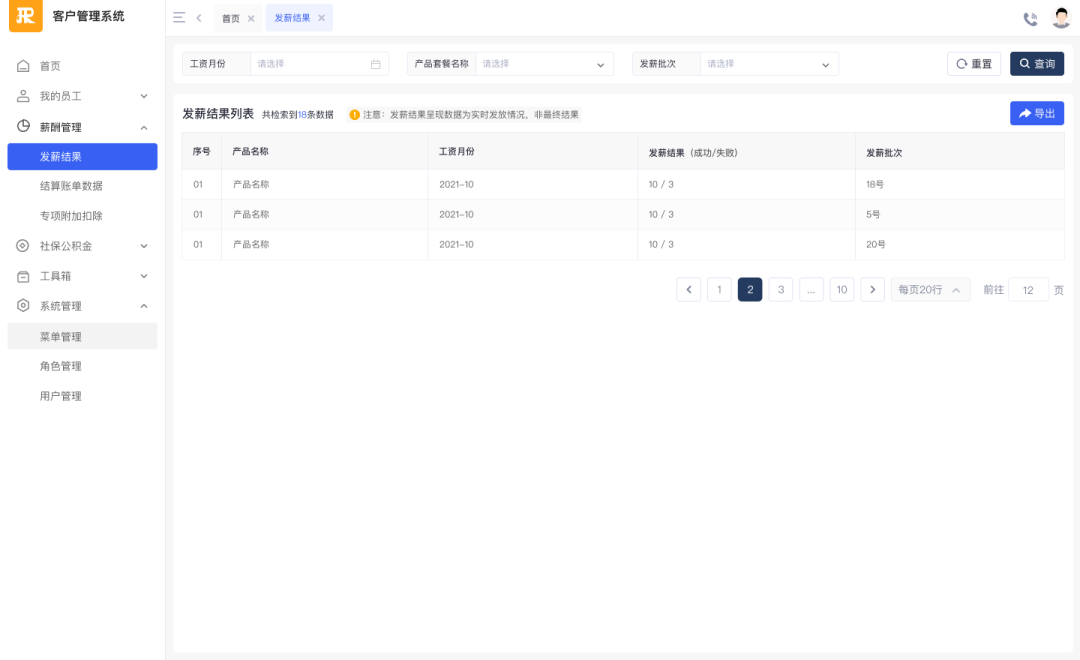Click the 查询 search button
This screenshot has width=1080, height=660.
pos(1035,63)
